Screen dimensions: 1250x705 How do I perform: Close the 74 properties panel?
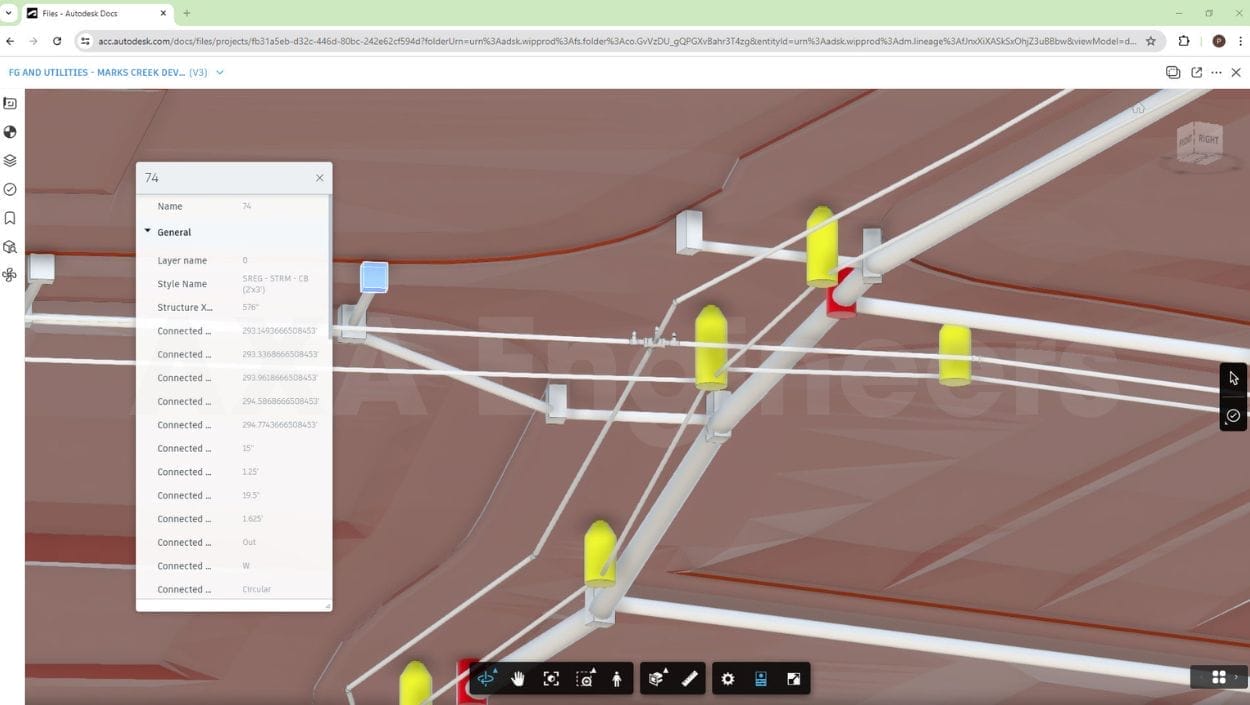click(320, 178)
